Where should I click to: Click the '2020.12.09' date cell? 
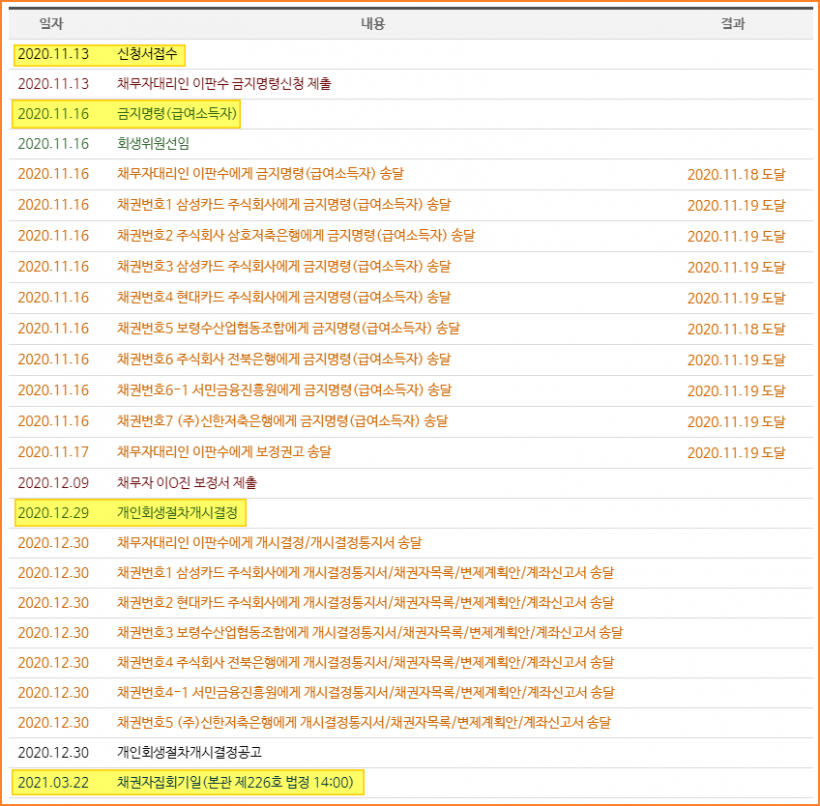53,483
